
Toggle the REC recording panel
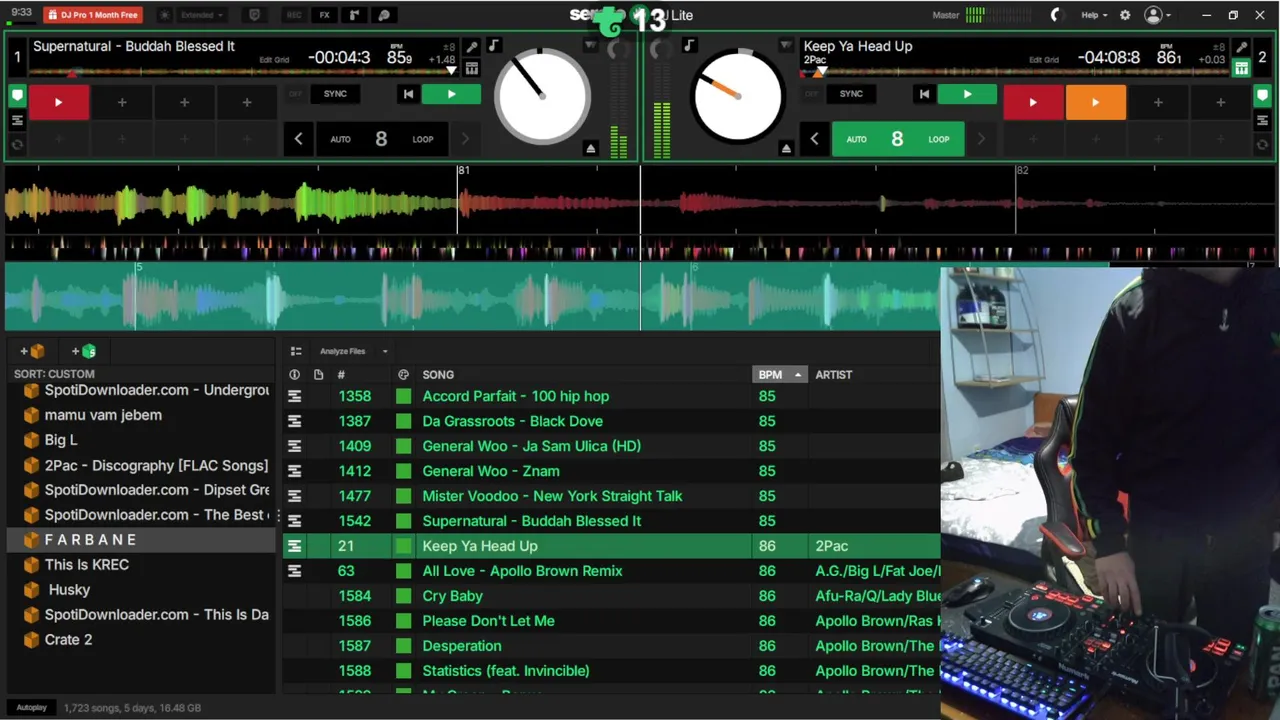pos(294,15)
